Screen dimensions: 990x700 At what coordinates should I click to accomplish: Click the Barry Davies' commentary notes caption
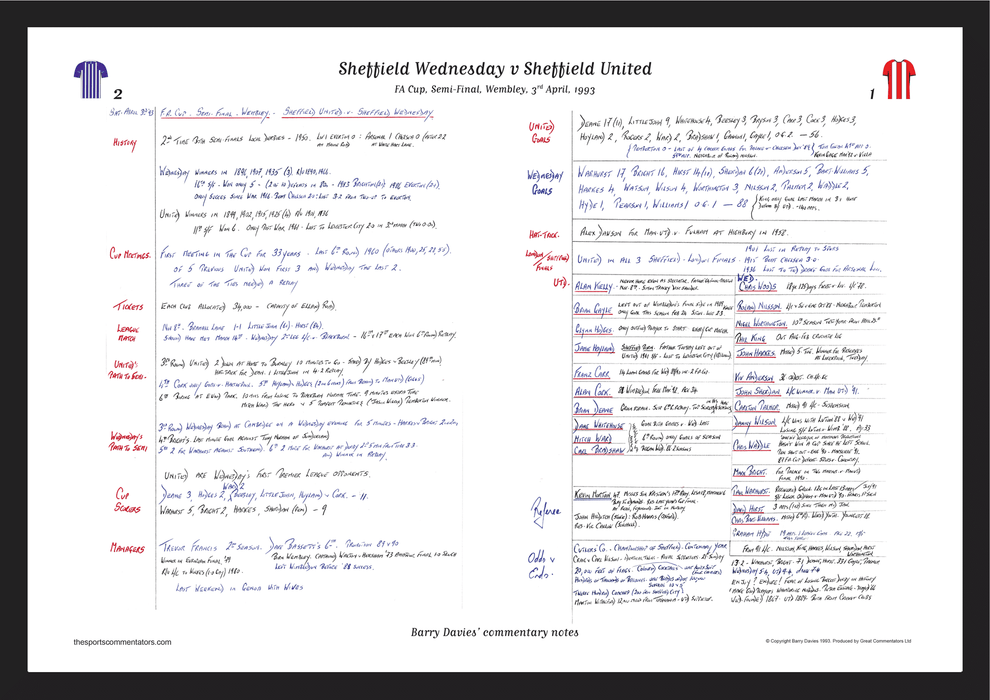pyautogui.click(x=494, y=632)
